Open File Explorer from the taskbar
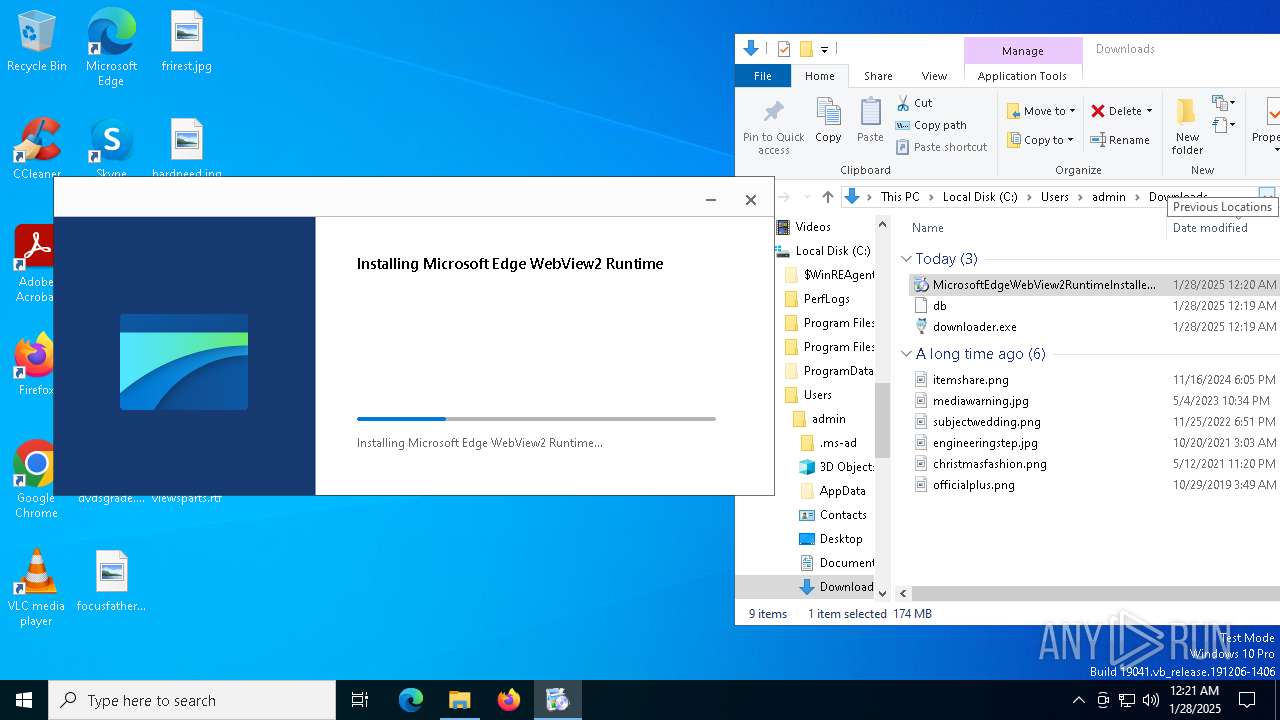Screen dimensions: 1280x720 [x=459, y=700]
